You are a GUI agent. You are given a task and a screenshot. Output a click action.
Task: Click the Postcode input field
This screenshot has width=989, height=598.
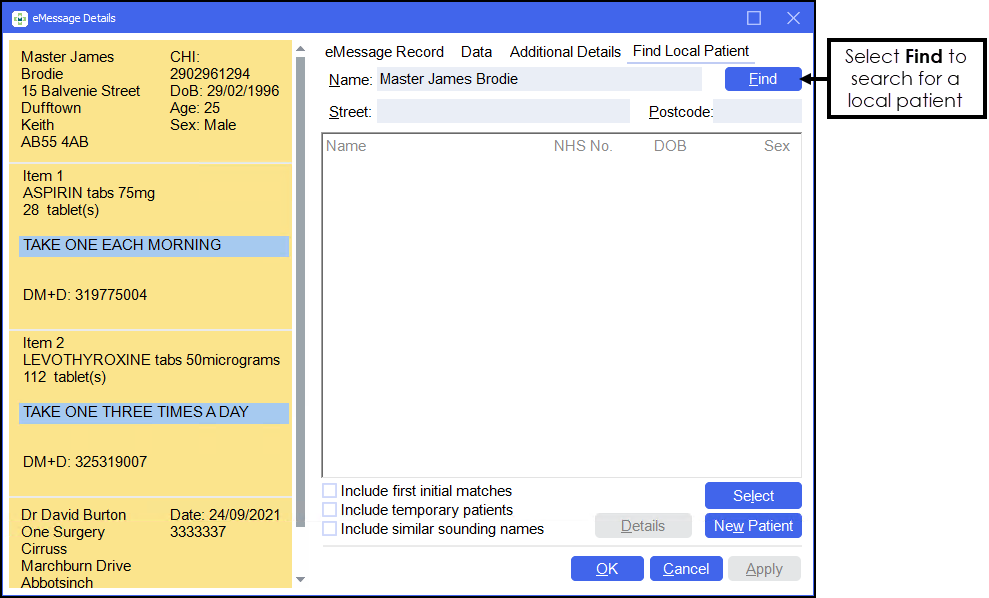tap(758, 112)
